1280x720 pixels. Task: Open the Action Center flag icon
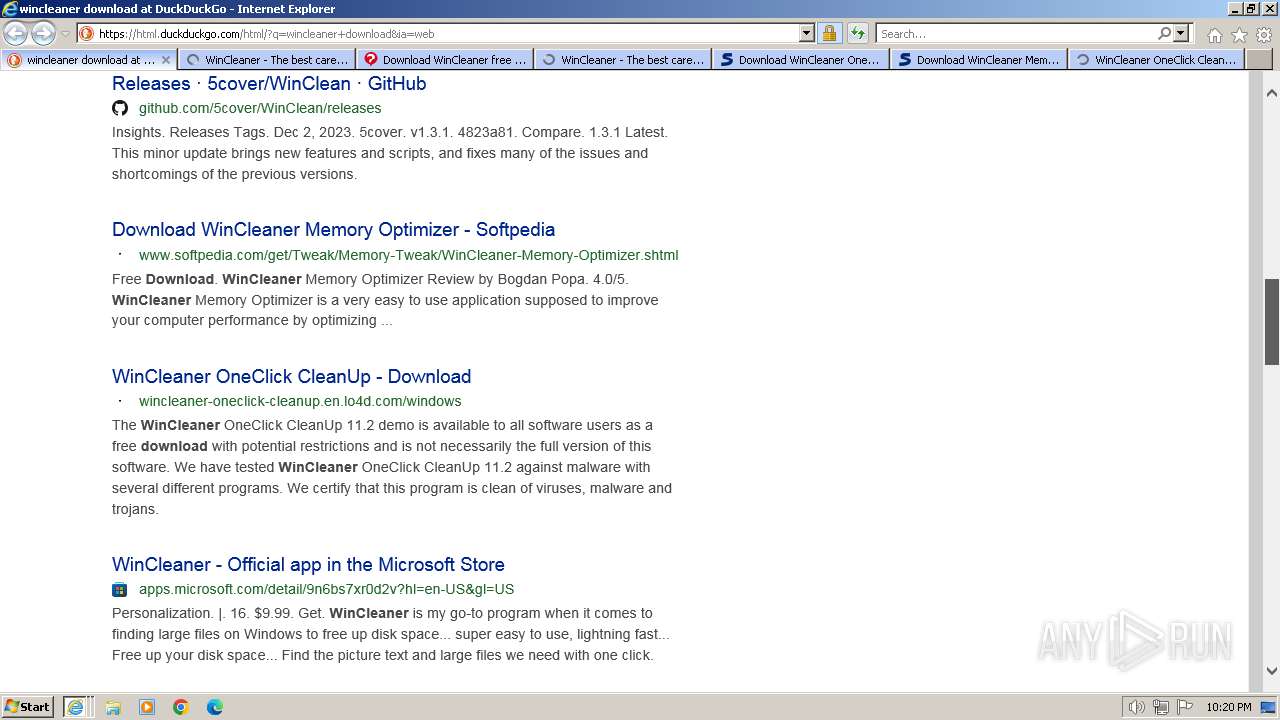(x=1183, y=707)
